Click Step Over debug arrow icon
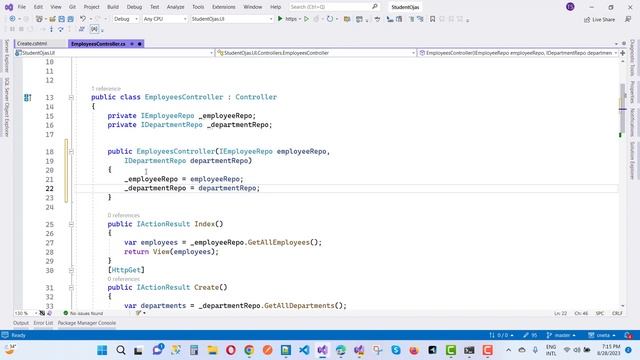Screen dimensions: 640x360 (60, 29)
